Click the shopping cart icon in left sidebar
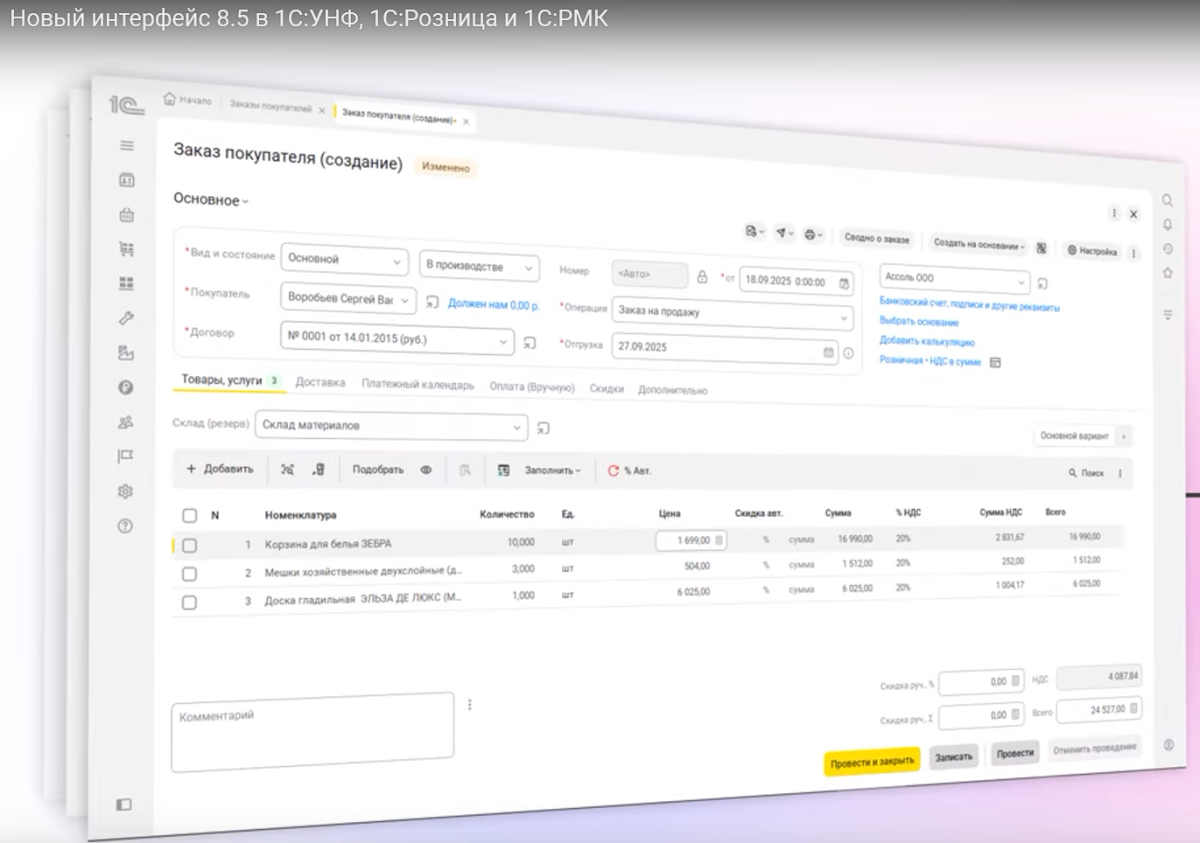This screenshot has width=1200, height=843. 127,249
